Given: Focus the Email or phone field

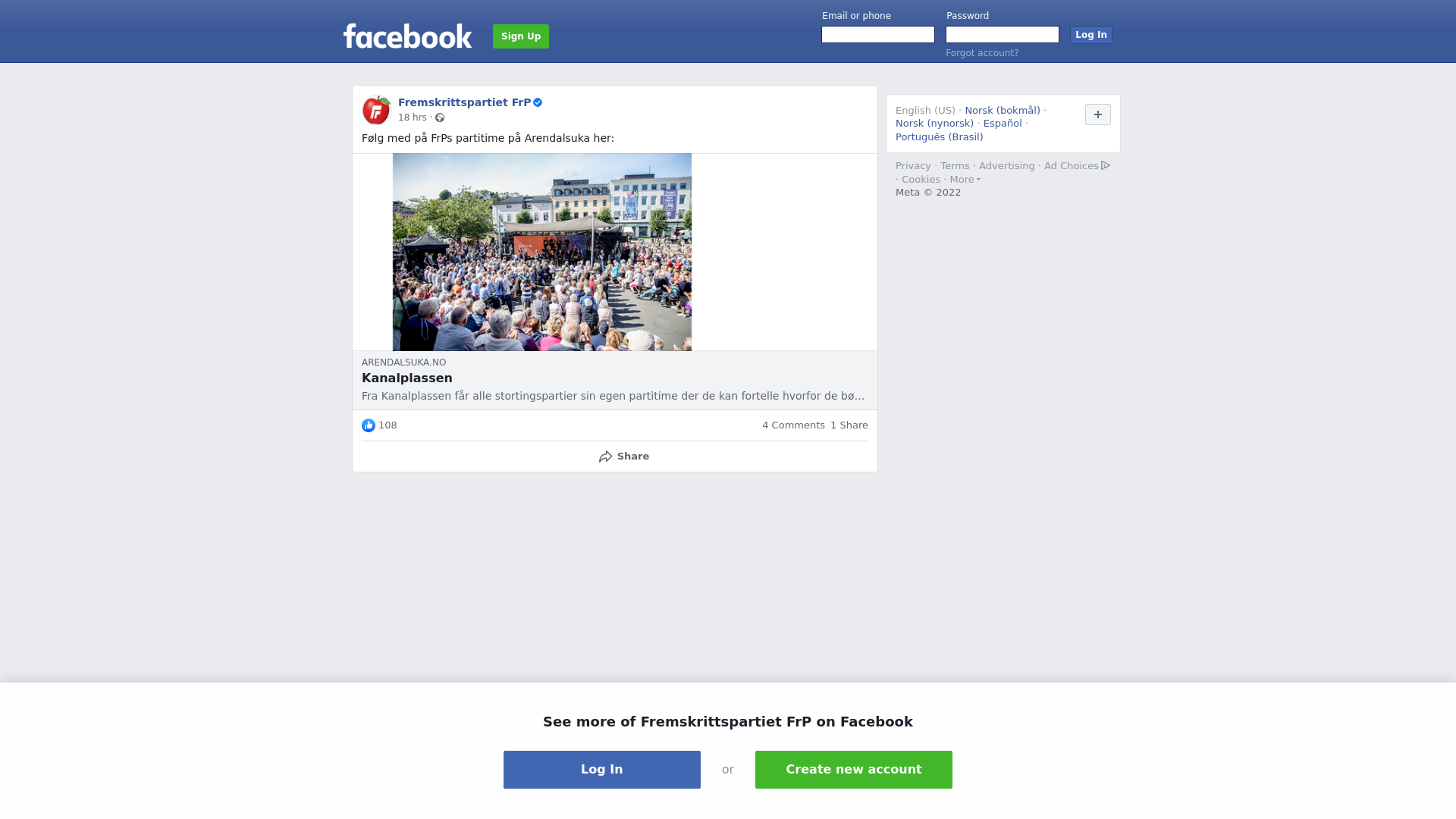Looking at the screenshot, I should point(878,35).
